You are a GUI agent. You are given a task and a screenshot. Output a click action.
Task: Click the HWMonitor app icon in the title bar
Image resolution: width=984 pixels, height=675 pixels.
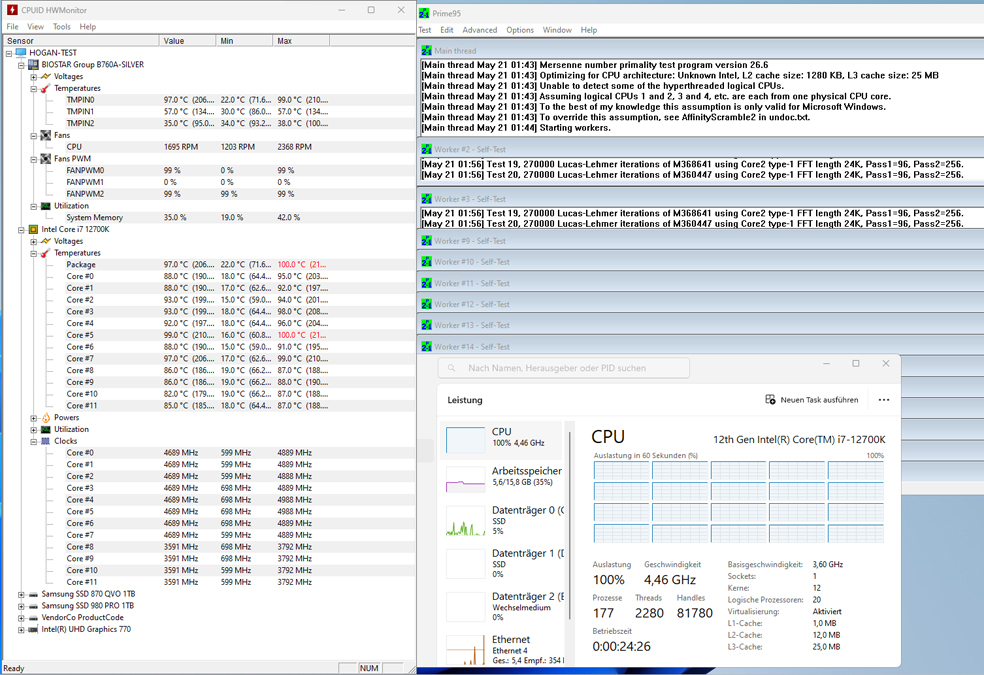pos(11,10)
